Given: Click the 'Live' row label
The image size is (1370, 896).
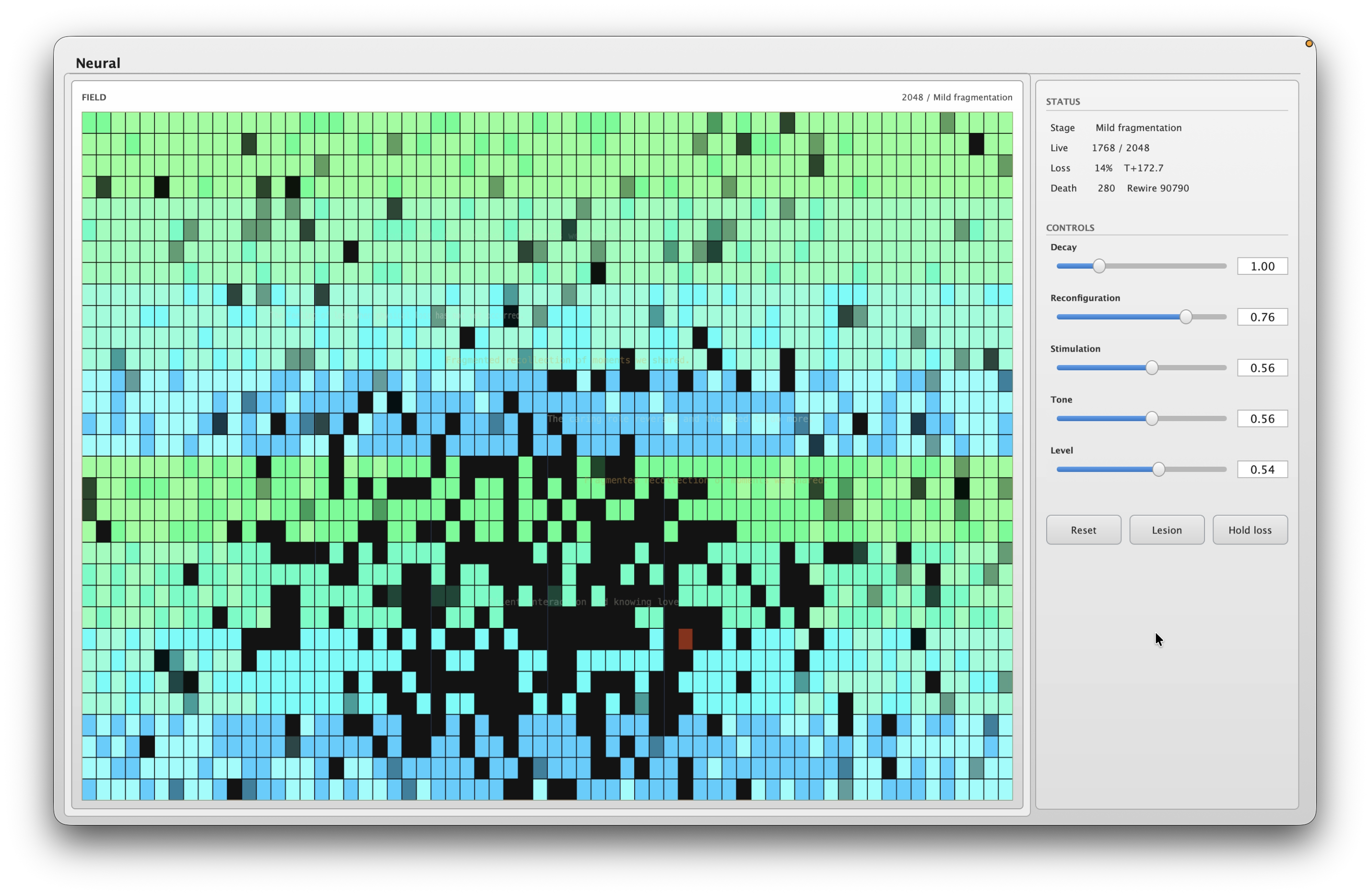Looking at the screenshot, I should pos(1058,148).
